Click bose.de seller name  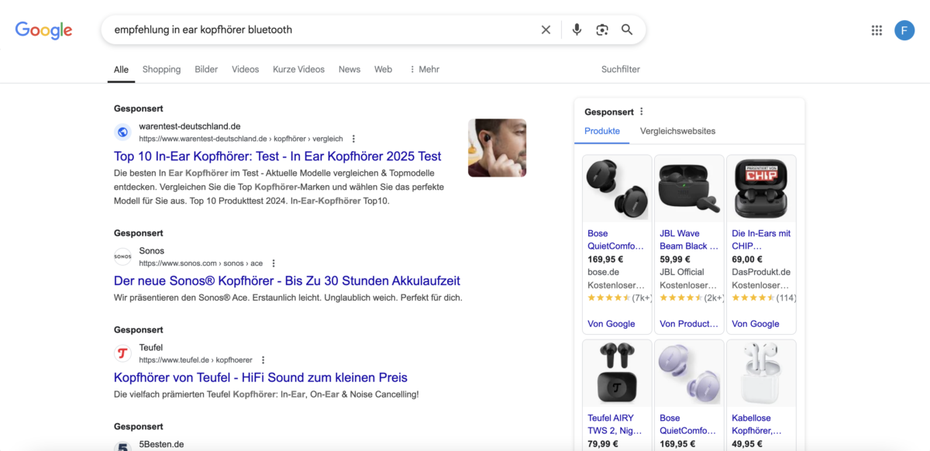point(603,272)
